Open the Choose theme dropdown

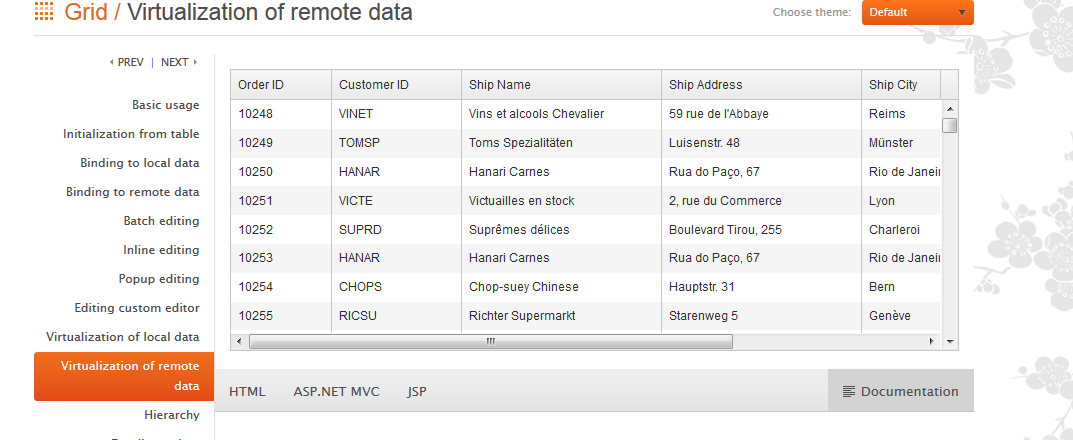[x=917, y=12]
